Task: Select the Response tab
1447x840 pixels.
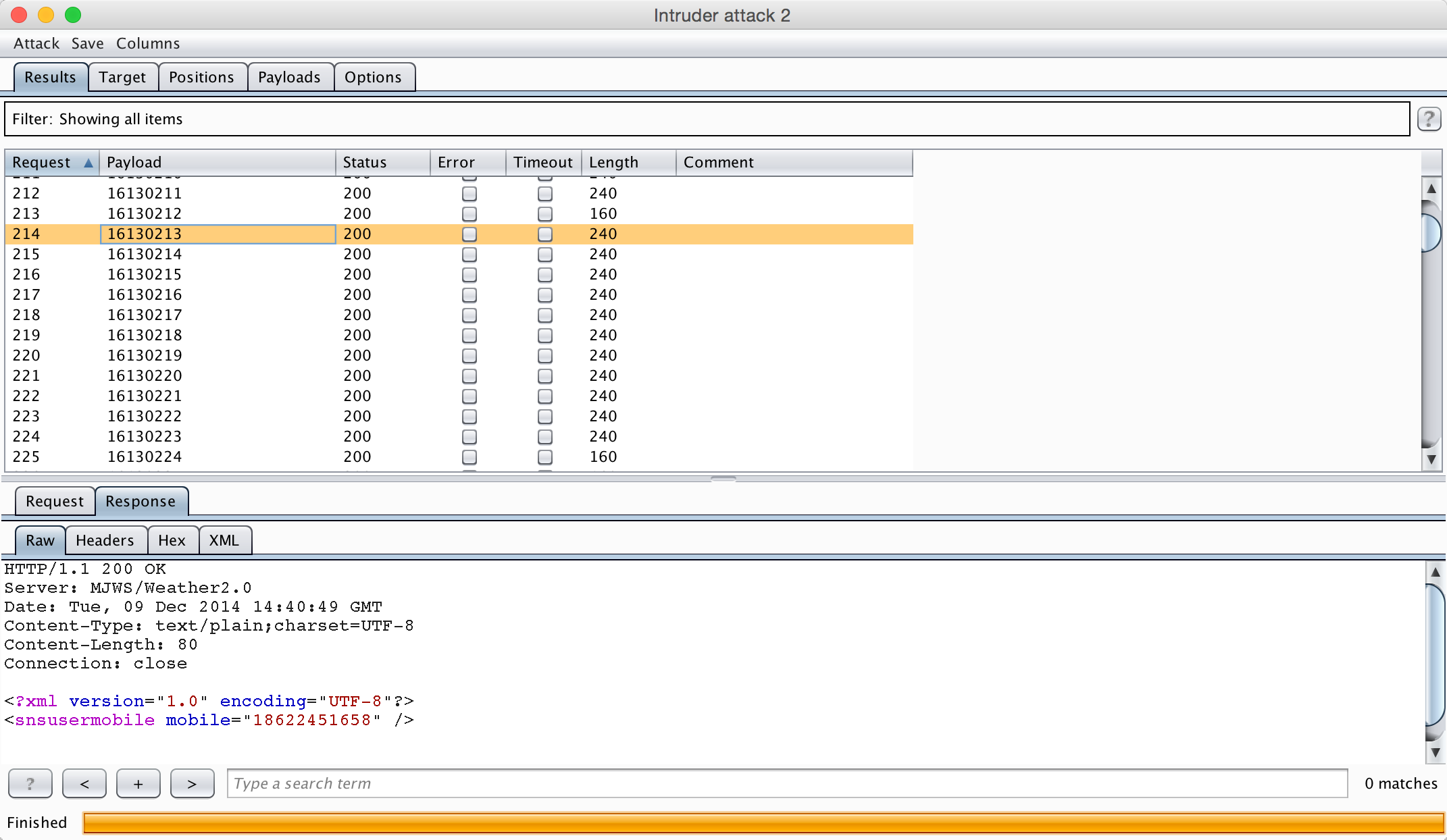Action: click(141, 501)
